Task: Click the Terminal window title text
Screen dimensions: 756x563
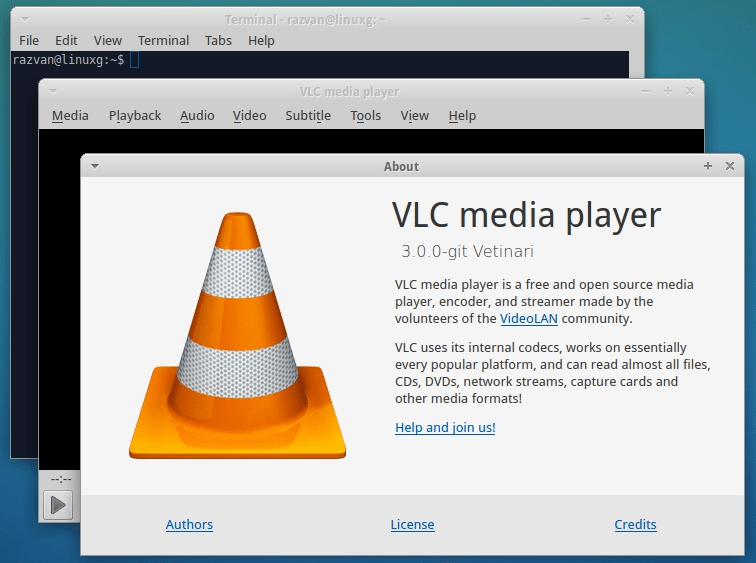Action: click(x=305, y=20)
